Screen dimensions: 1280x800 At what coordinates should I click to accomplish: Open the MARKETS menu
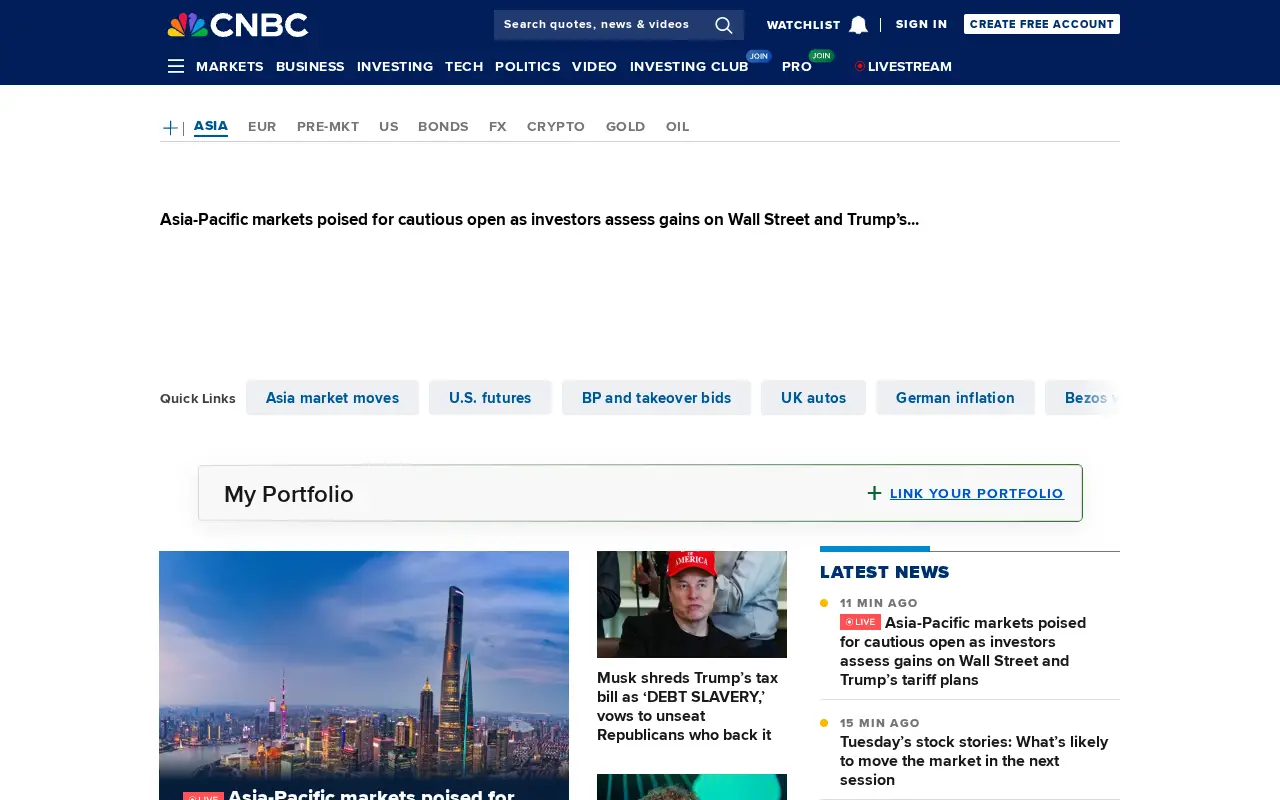[x=230, y=66]
